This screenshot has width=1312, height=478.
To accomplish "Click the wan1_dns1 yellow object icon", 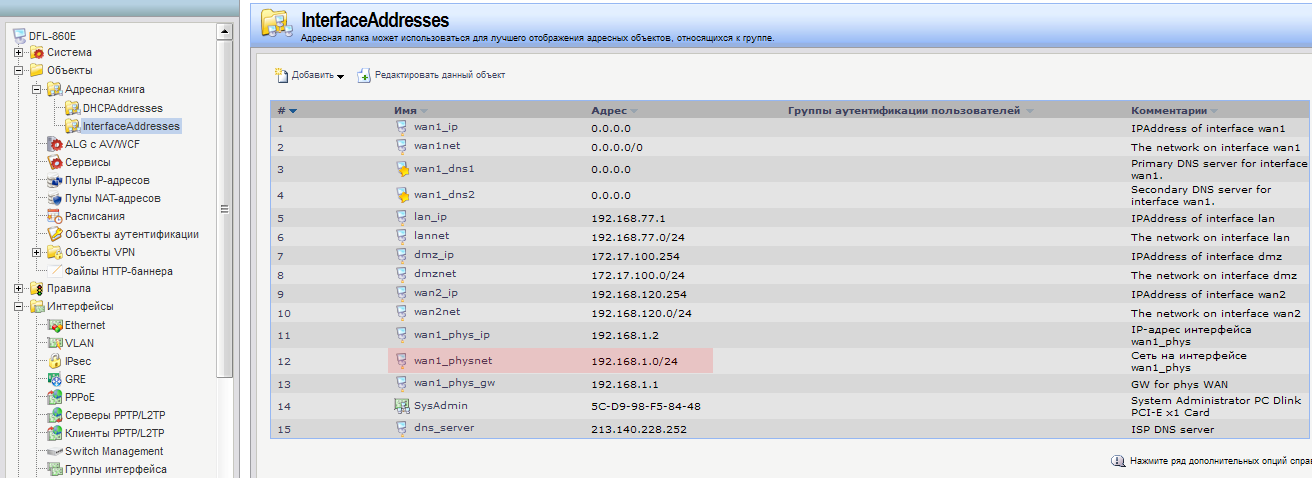I will click(403, 169).
